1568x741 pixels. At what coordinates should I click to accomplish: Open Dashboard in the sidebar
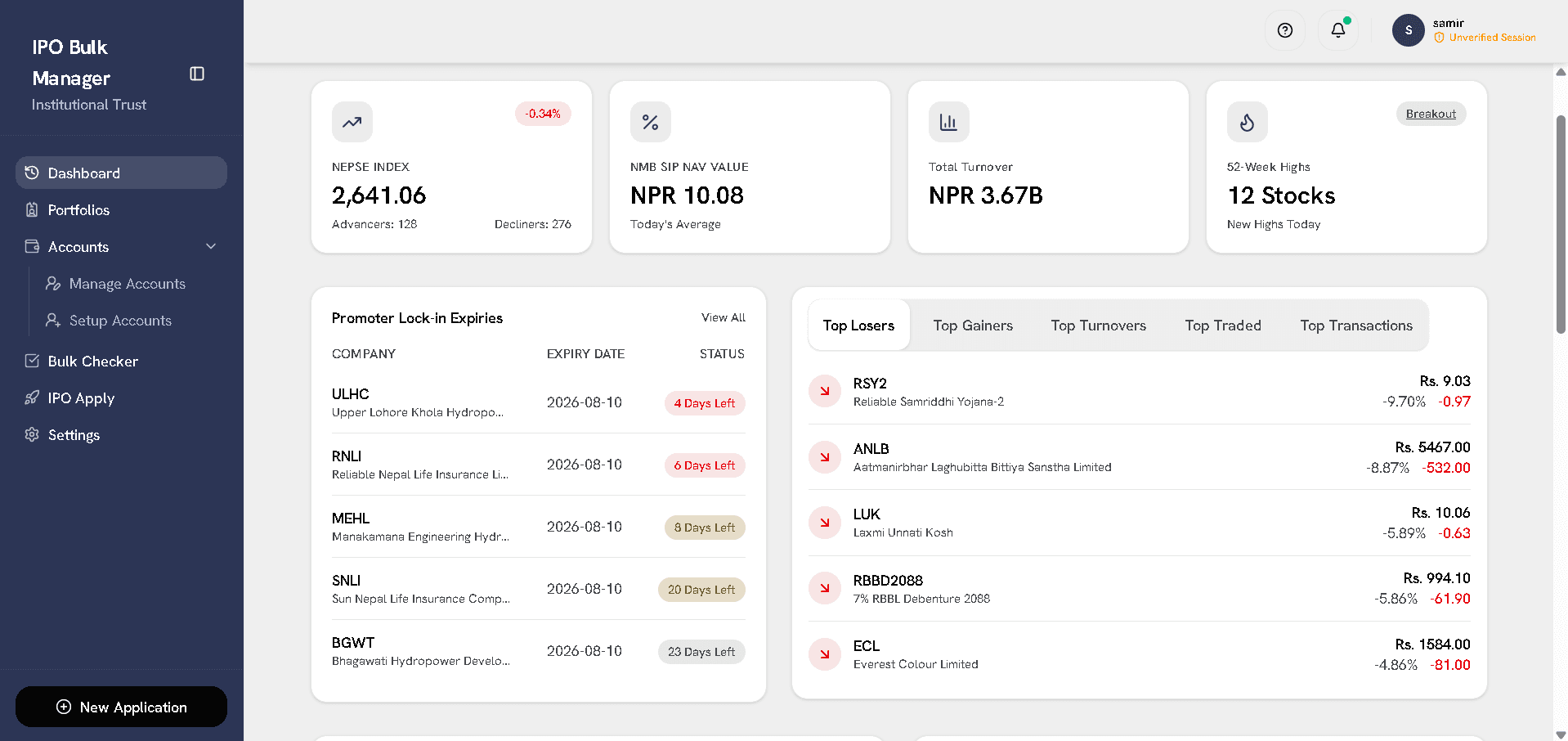[121, 173]
